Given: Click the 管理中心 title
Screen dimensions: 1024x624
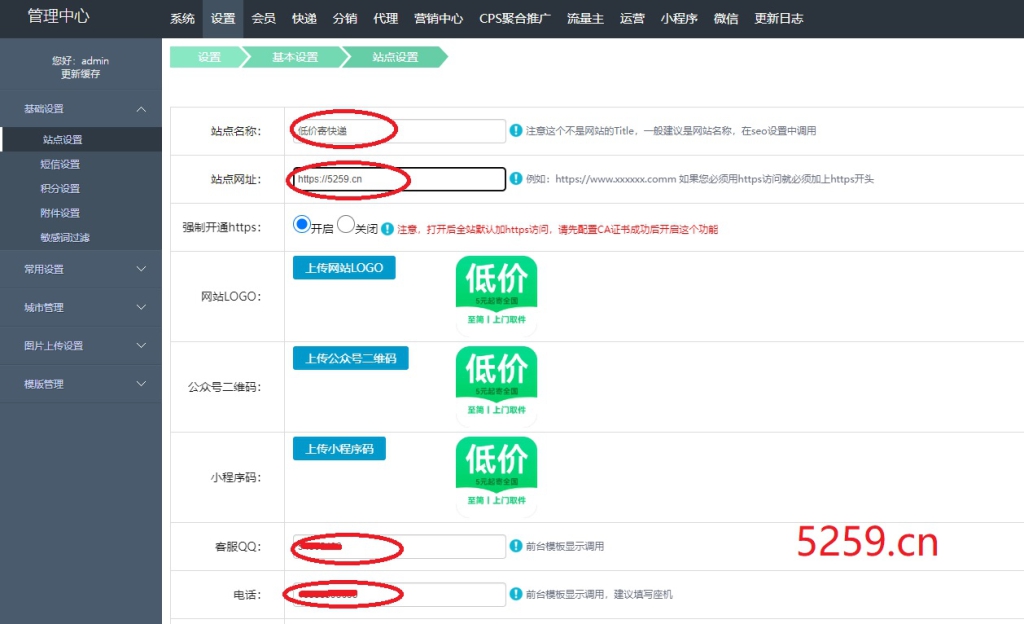Looking at the screenshot, I should click(x=58, y=16).
